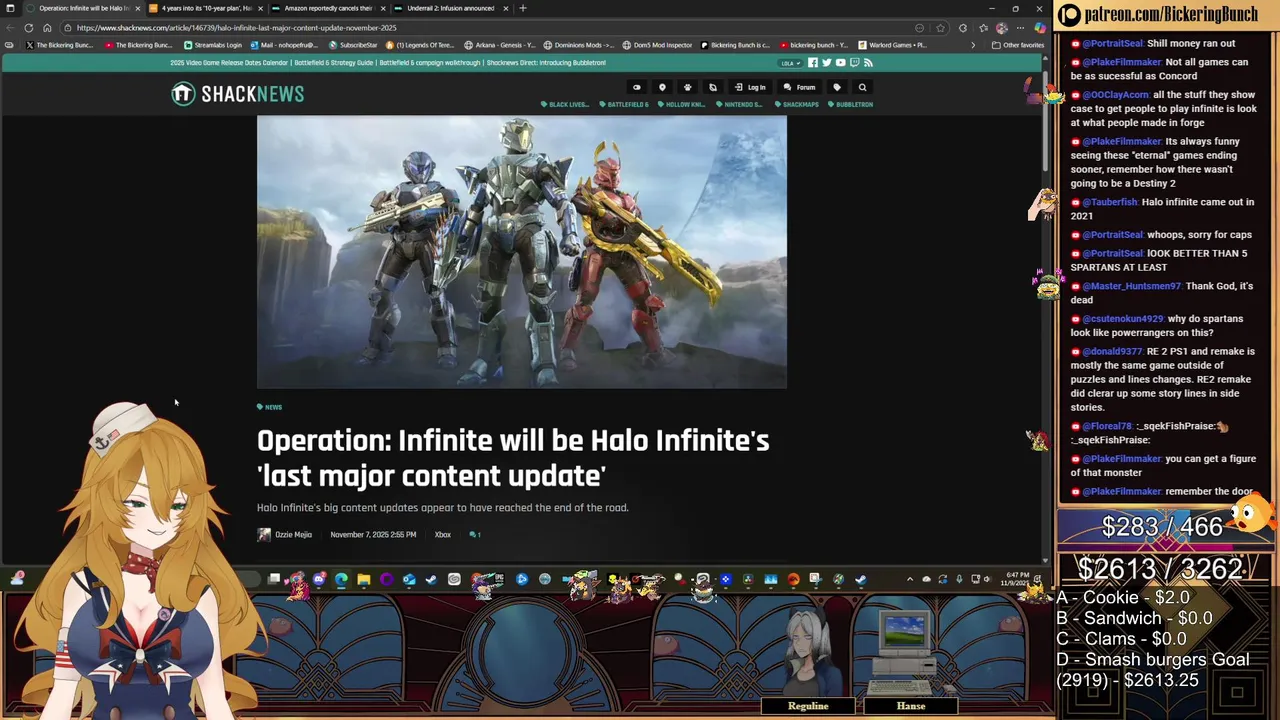
Task: Open the BATTLEFIELD 6 tag link
Action: 624,104
